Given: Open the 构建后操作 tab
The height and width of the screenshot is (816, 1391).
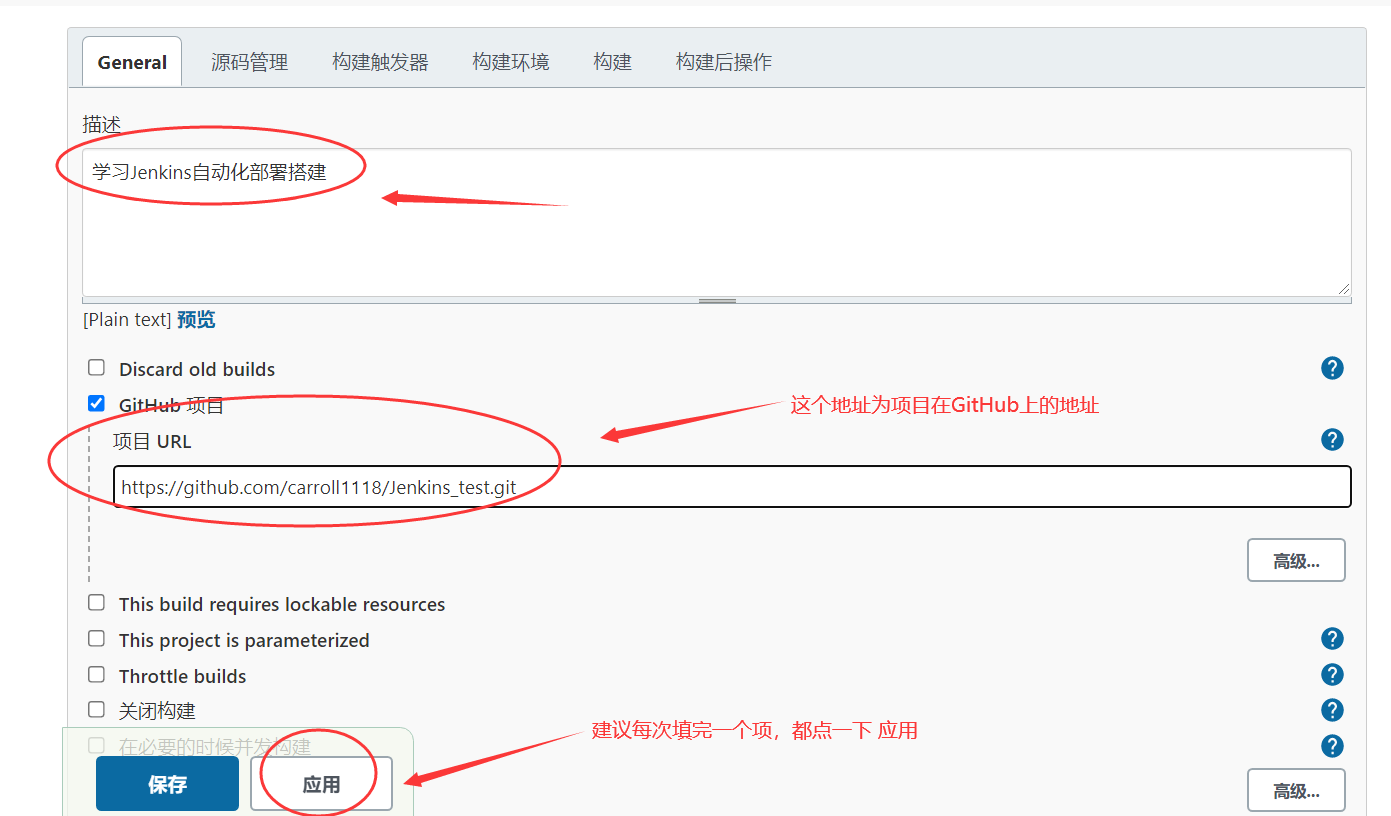Looking at the screenshot, I should tap(723, 62).
